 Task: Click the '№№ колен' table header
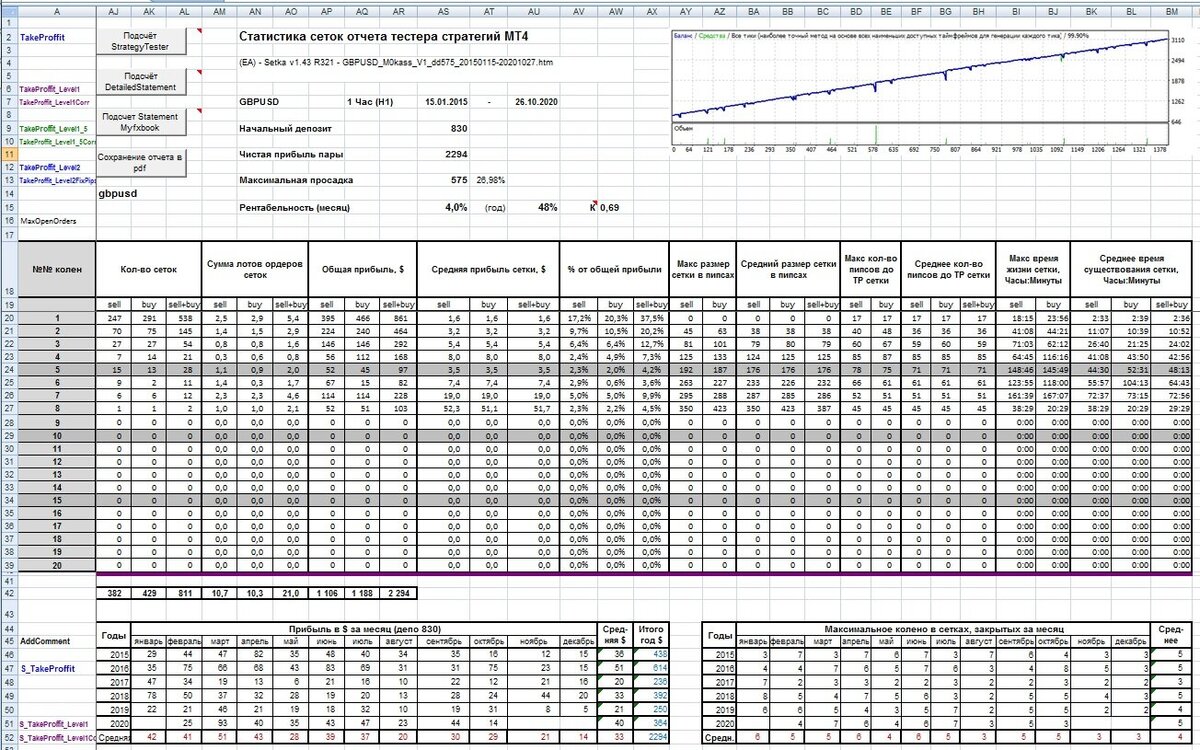point(56,268)
